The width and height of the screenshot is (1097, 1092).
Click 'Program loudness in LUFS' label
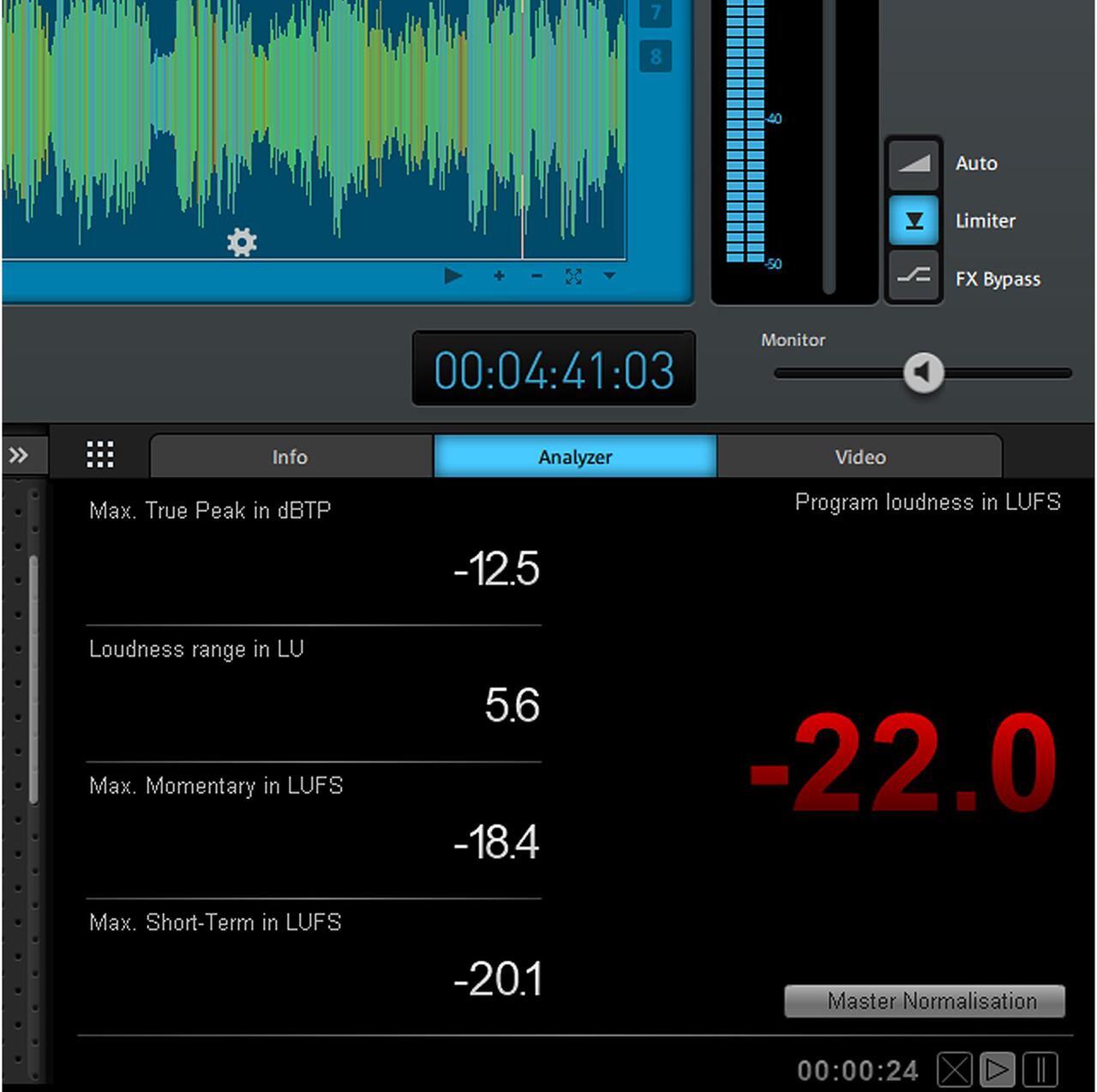[927, 501]
